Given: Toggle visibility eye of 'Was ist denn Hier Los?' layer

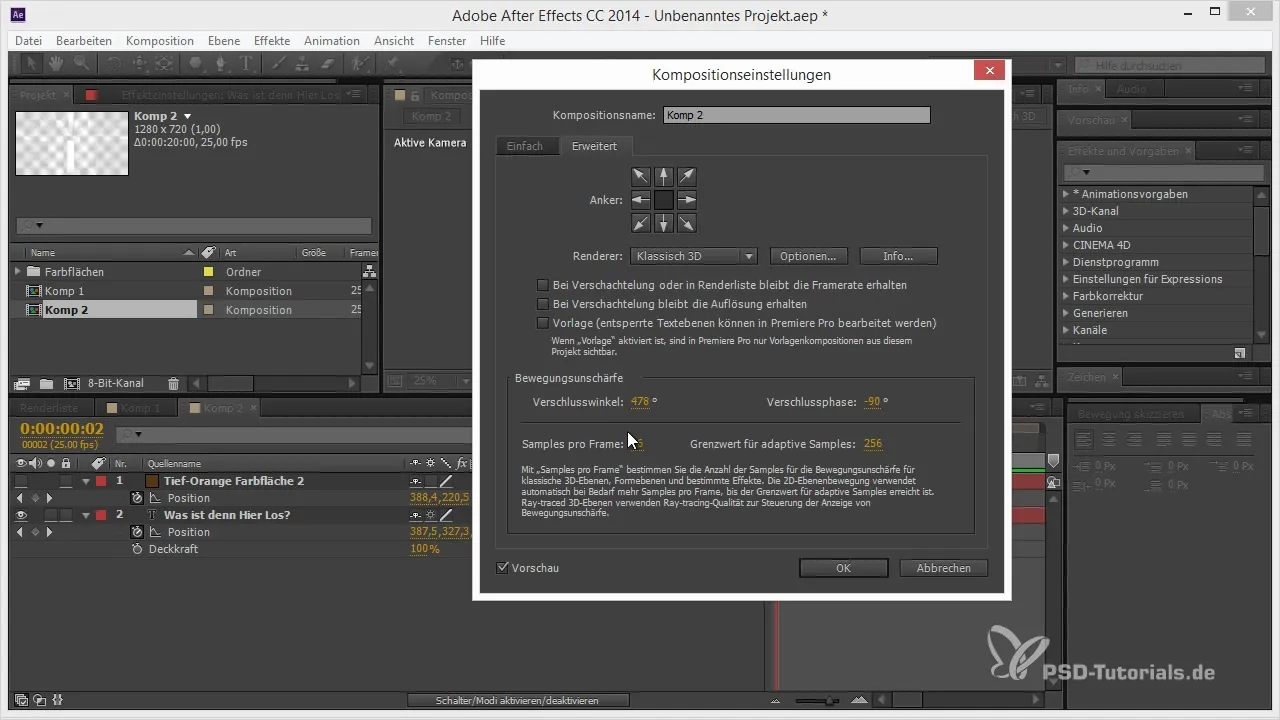Looking at the screenshot, I should pyautogui.click(x=22, y=515).
